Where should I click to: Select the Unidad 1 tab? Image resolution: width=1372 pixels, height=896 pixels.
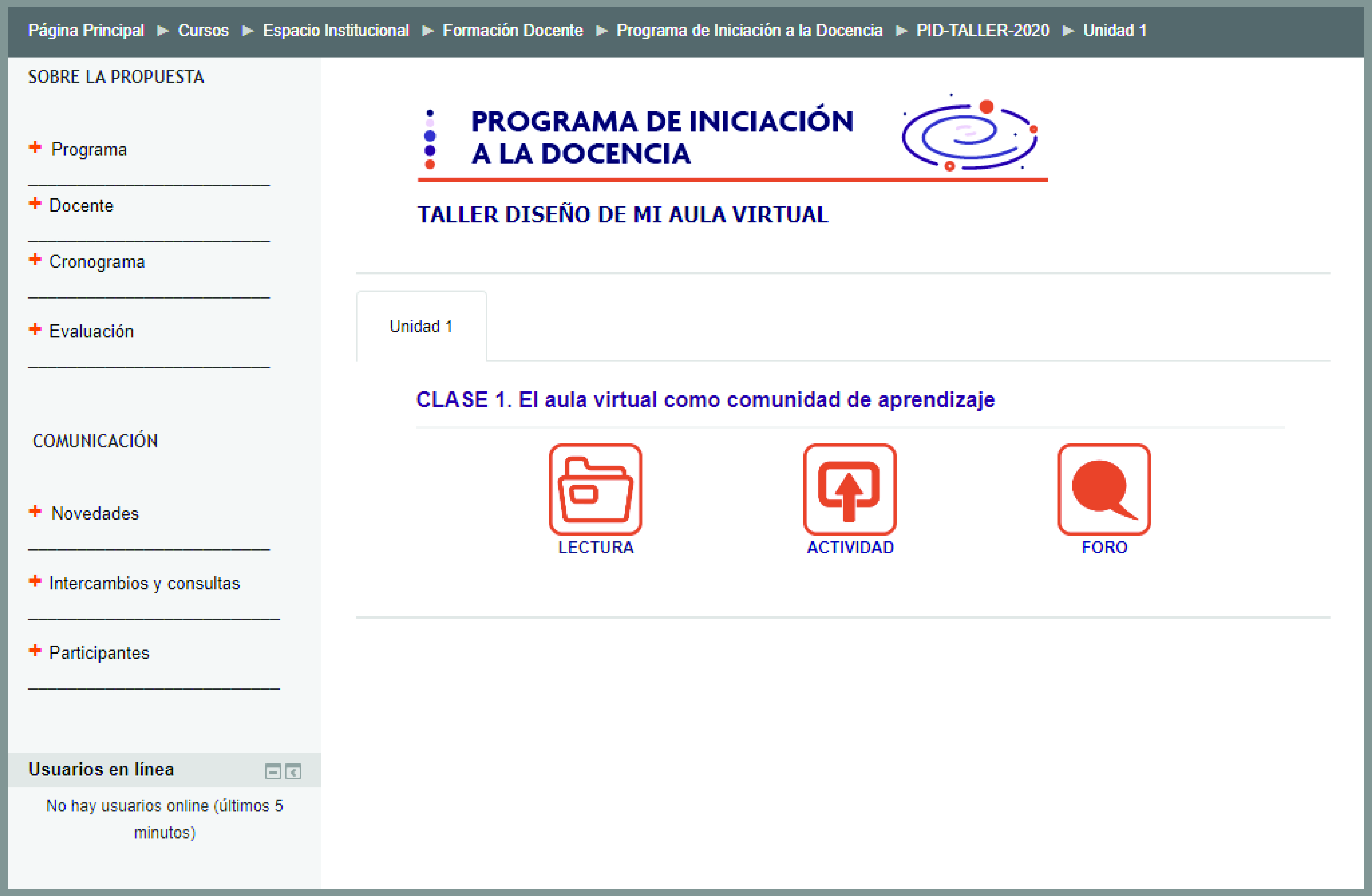coord(421,326)
